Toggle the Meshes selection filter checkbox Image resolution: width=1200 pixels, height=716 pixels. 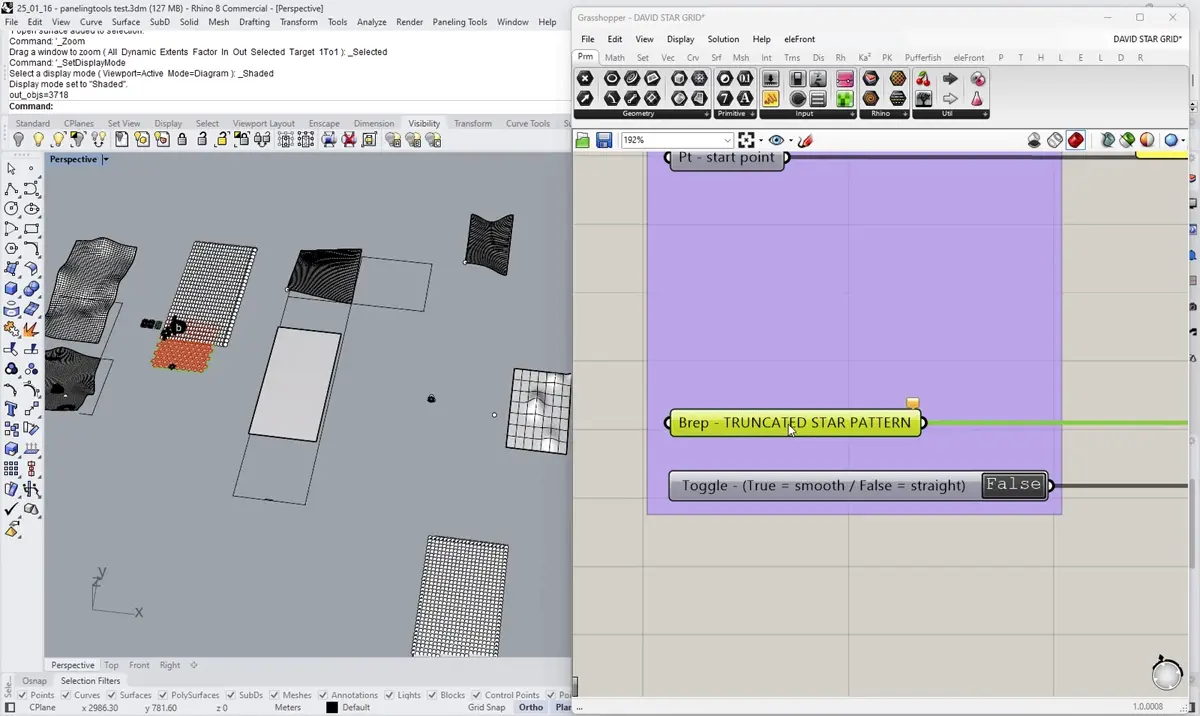(274, 695)
